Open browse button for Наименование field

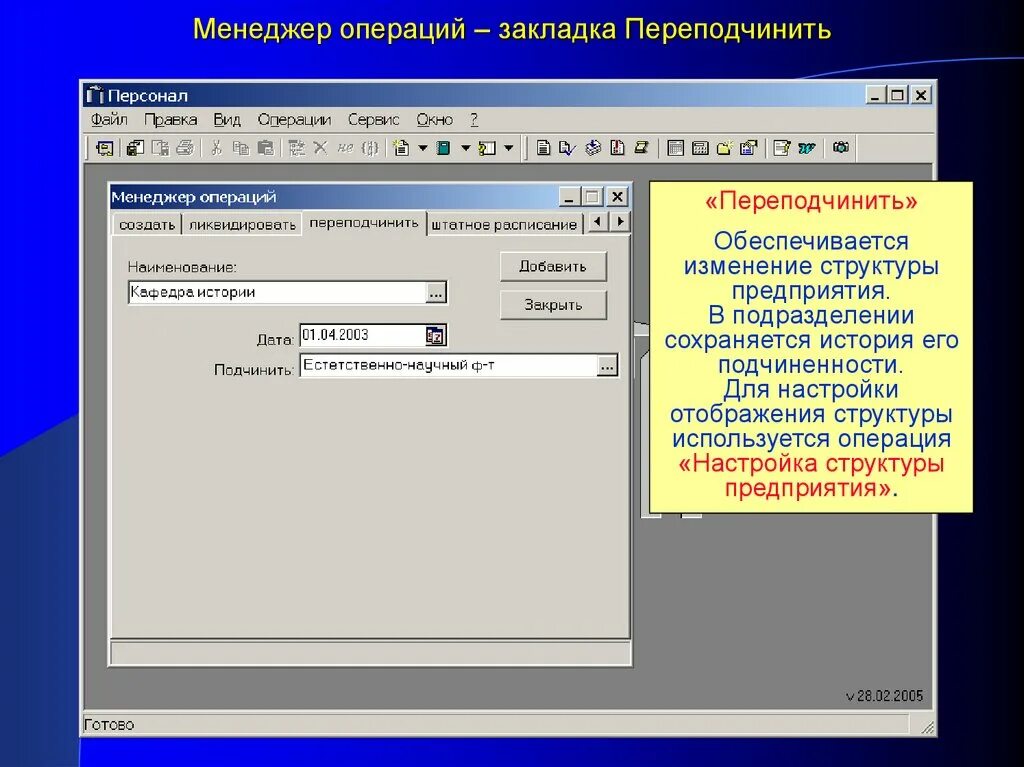436,293
